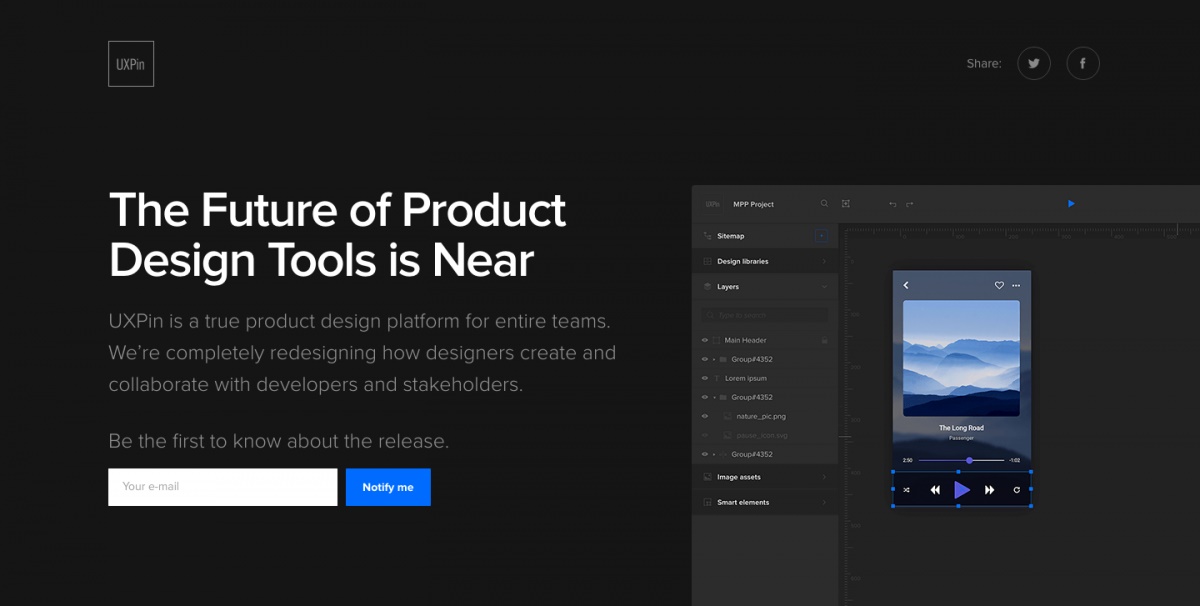Collapse the Layers section chevron
Screen dimensions: 1200x606
click(x=823, y=286)
